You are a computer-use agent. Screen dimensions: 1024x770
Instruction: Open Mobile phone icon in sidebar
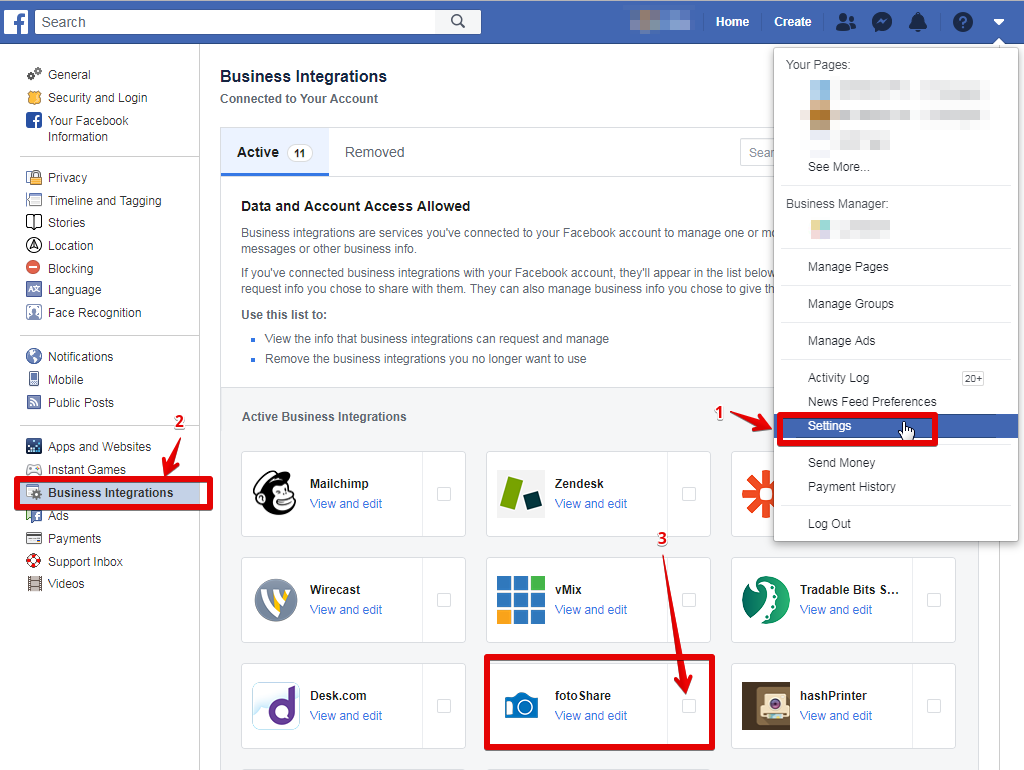coord(34,379)
